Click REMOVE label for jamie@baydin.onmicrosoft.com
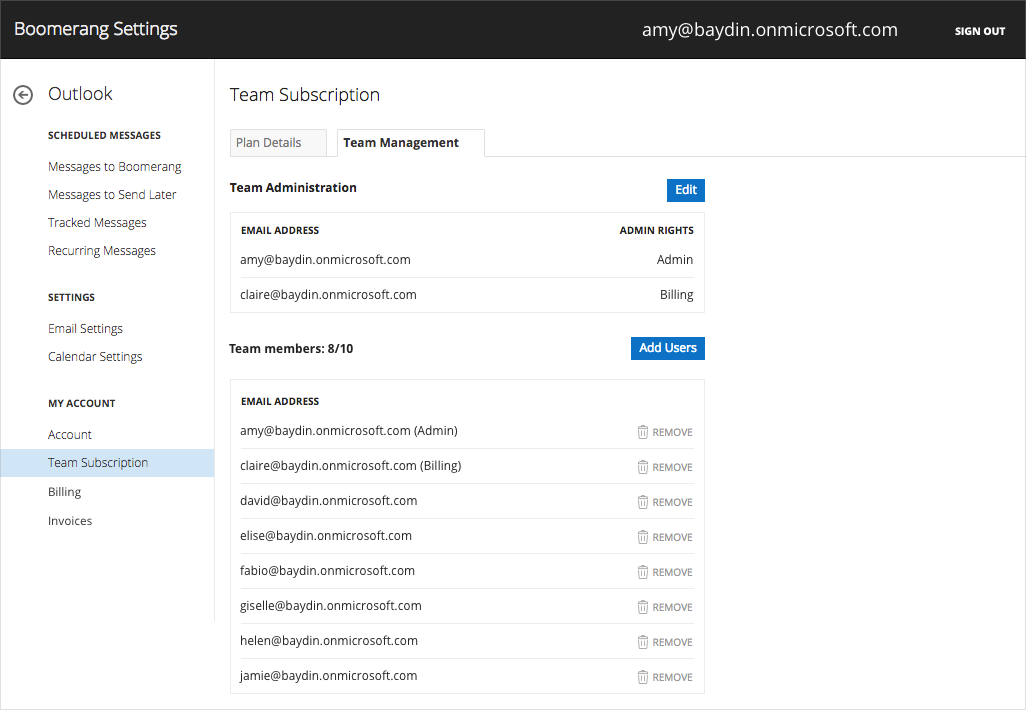 point(672,677)
